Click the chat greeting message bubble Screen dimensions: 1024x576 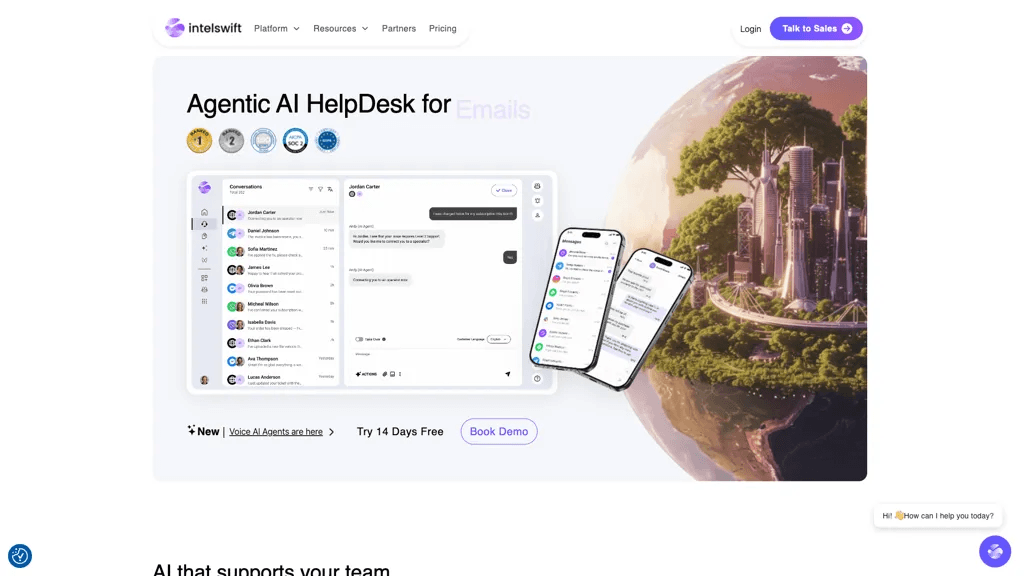(937, 516)
